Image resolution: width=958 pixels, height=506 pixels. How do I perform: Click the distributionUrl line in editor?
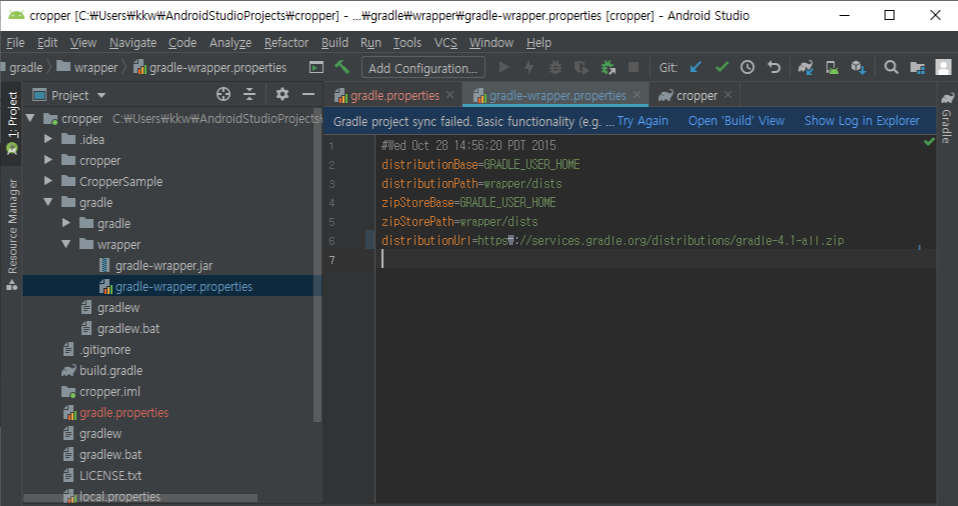[612, 240]
